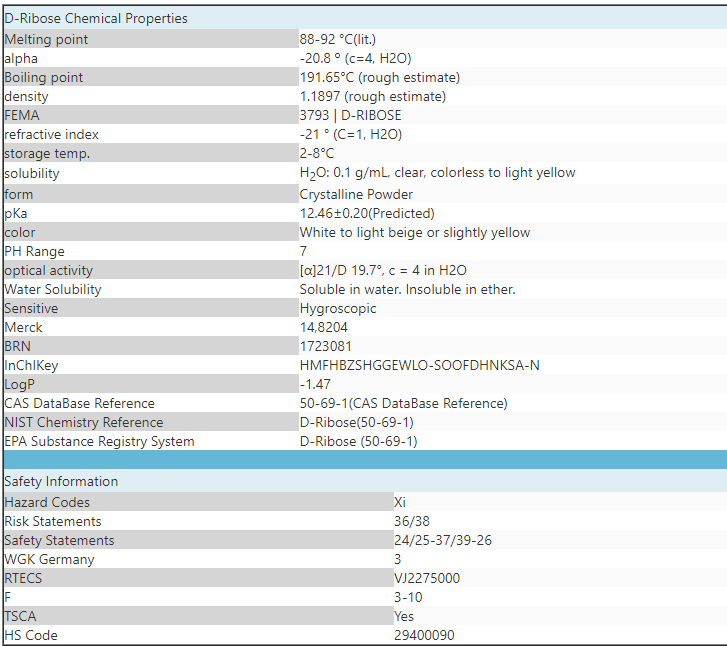Image resolution: width=727 pixels, height=646 pixels.
Task: Click the D-Ribose Chemical Properties header
Action: point(96,19)
